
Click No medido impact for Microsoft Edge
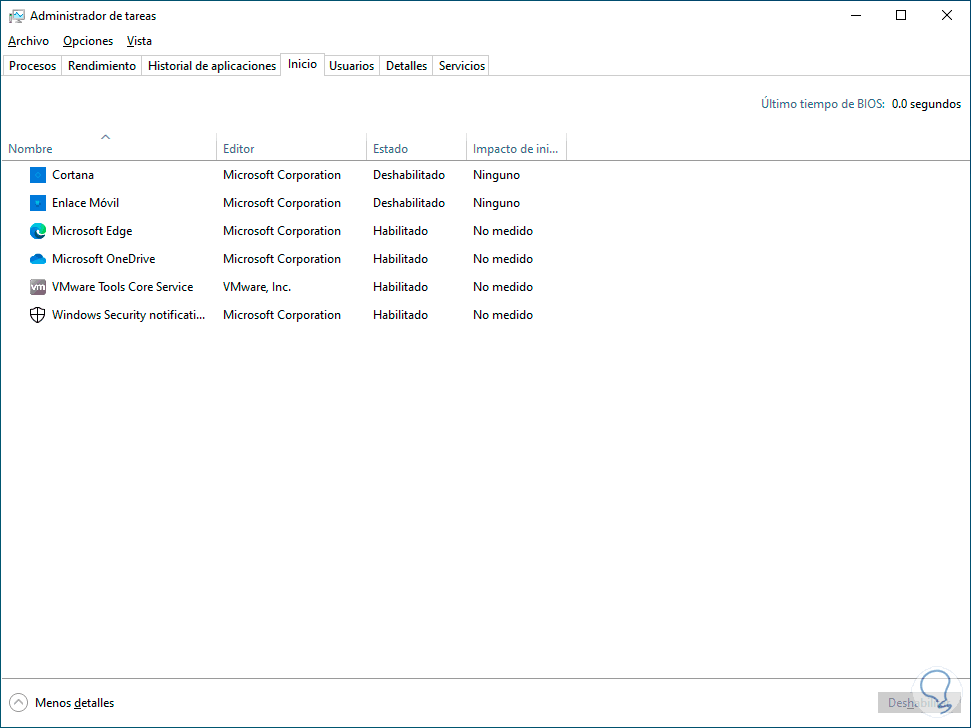click(503, 231)
